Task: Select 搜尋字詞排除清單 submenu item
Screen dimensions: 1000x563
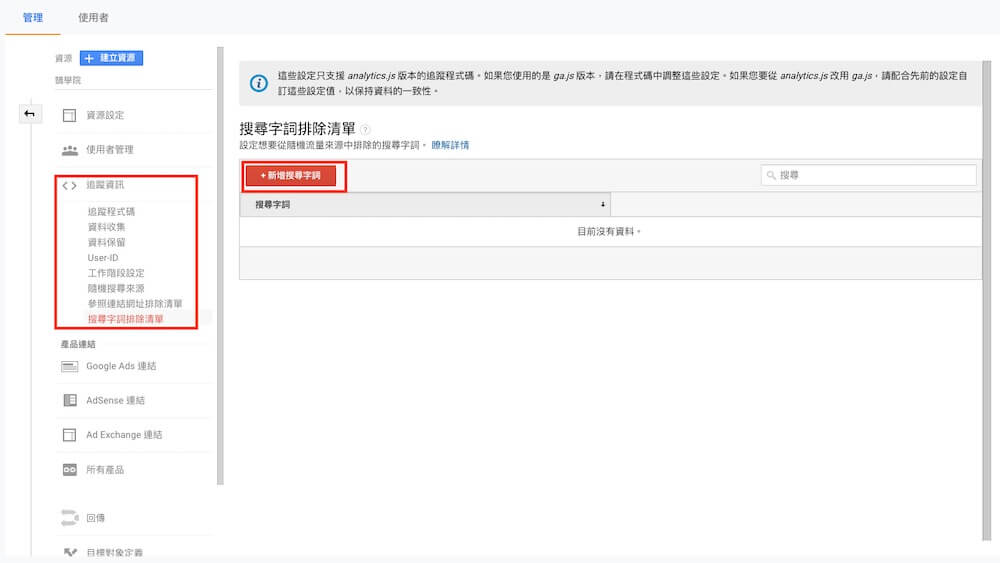Action: (125, 319)
